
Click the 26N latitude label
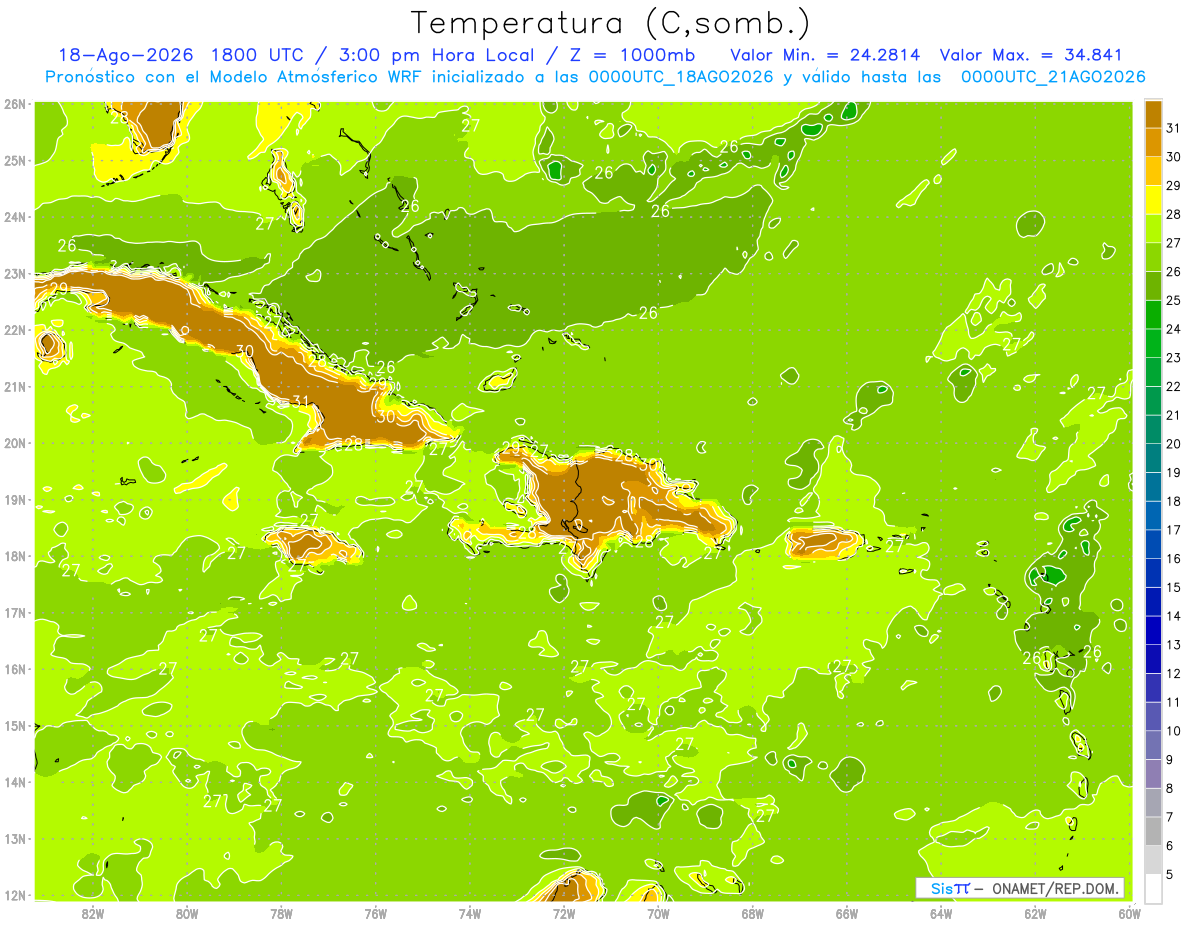coord(14,104)
